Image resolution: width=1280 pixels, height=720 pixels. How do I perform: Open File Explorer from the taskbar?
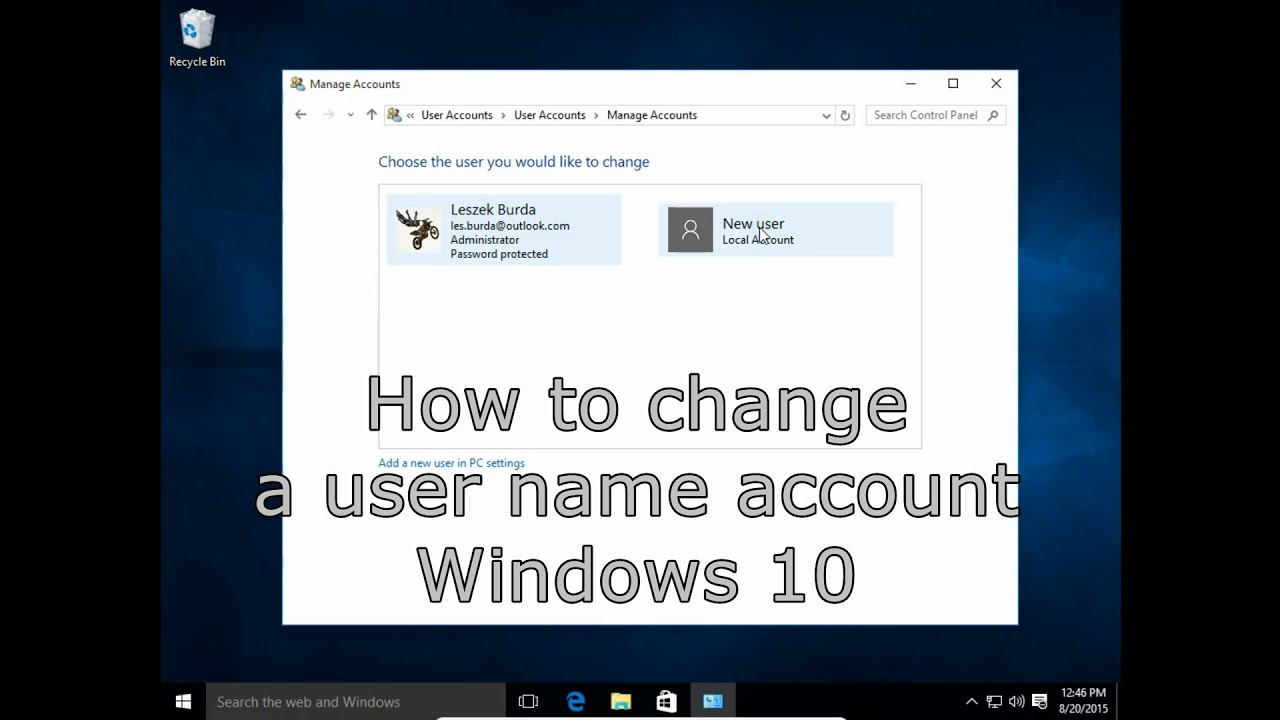621,702
